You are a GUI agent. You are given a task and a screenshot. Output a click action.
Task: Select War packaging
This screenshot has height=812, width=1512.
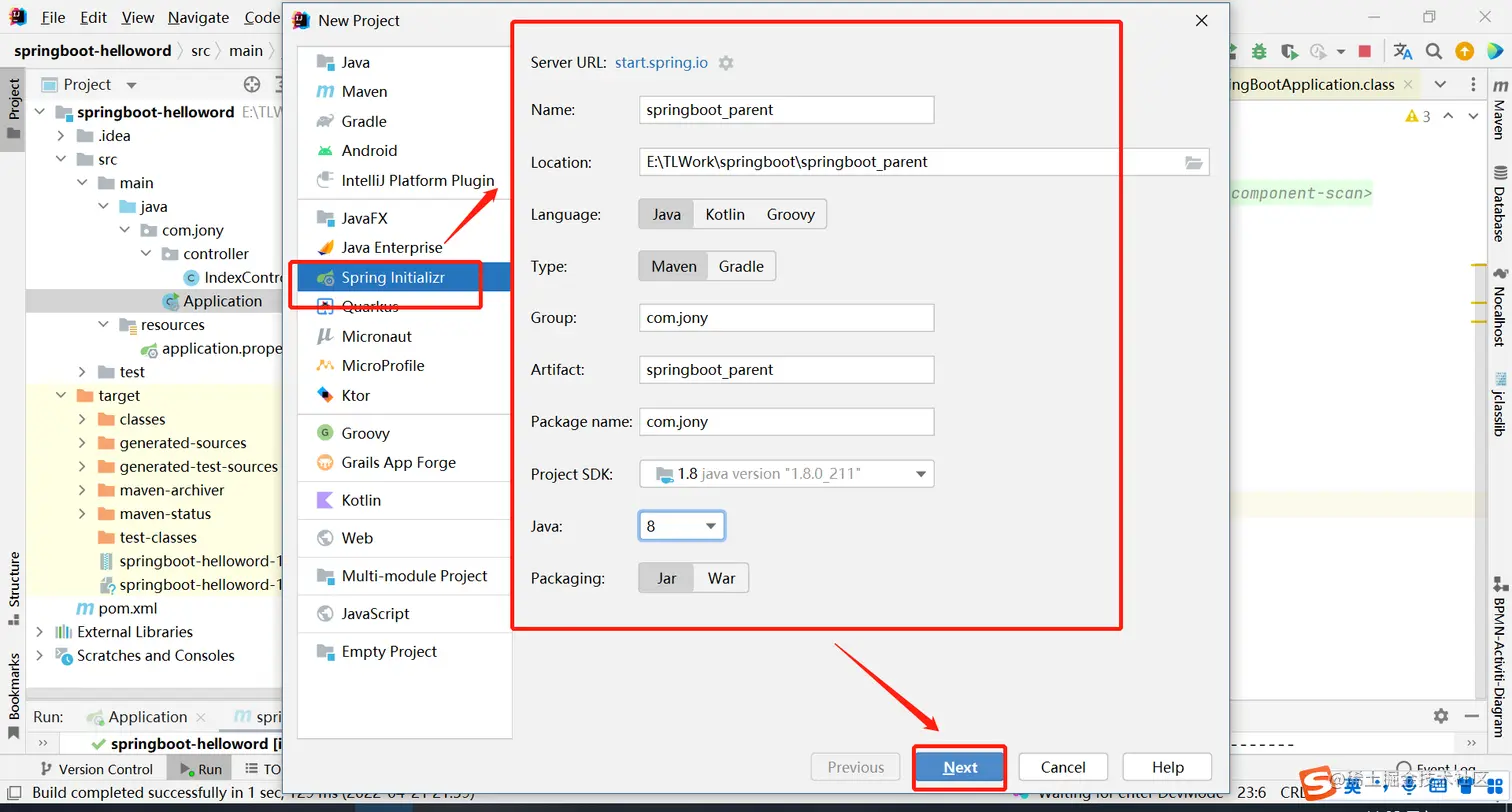pos(721,578)
